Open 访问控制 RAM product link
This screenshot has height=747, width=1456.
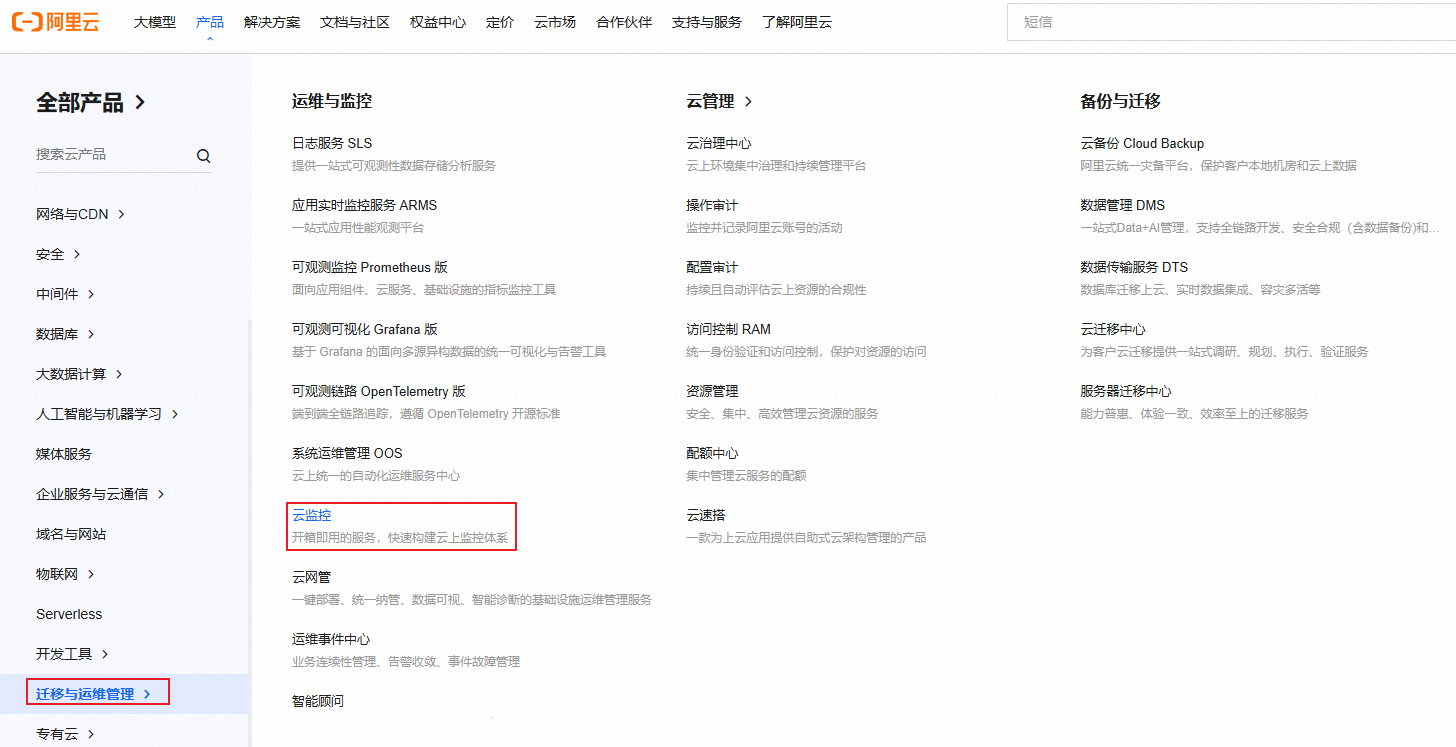[x=728, y=329]
